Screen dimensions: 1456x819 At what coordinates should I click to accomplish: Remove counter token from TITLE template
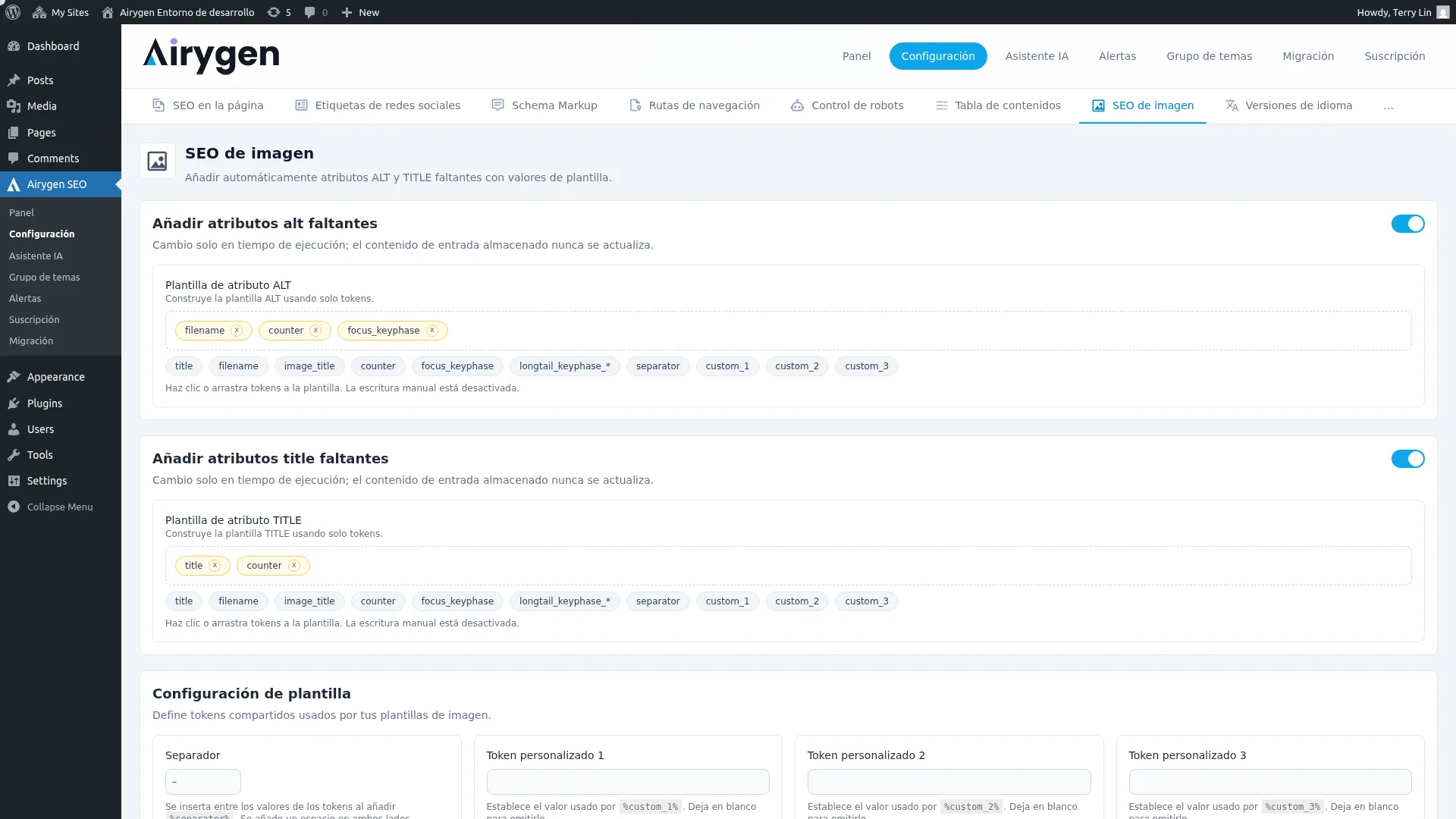pyautogui.click(x=294, y=566)
